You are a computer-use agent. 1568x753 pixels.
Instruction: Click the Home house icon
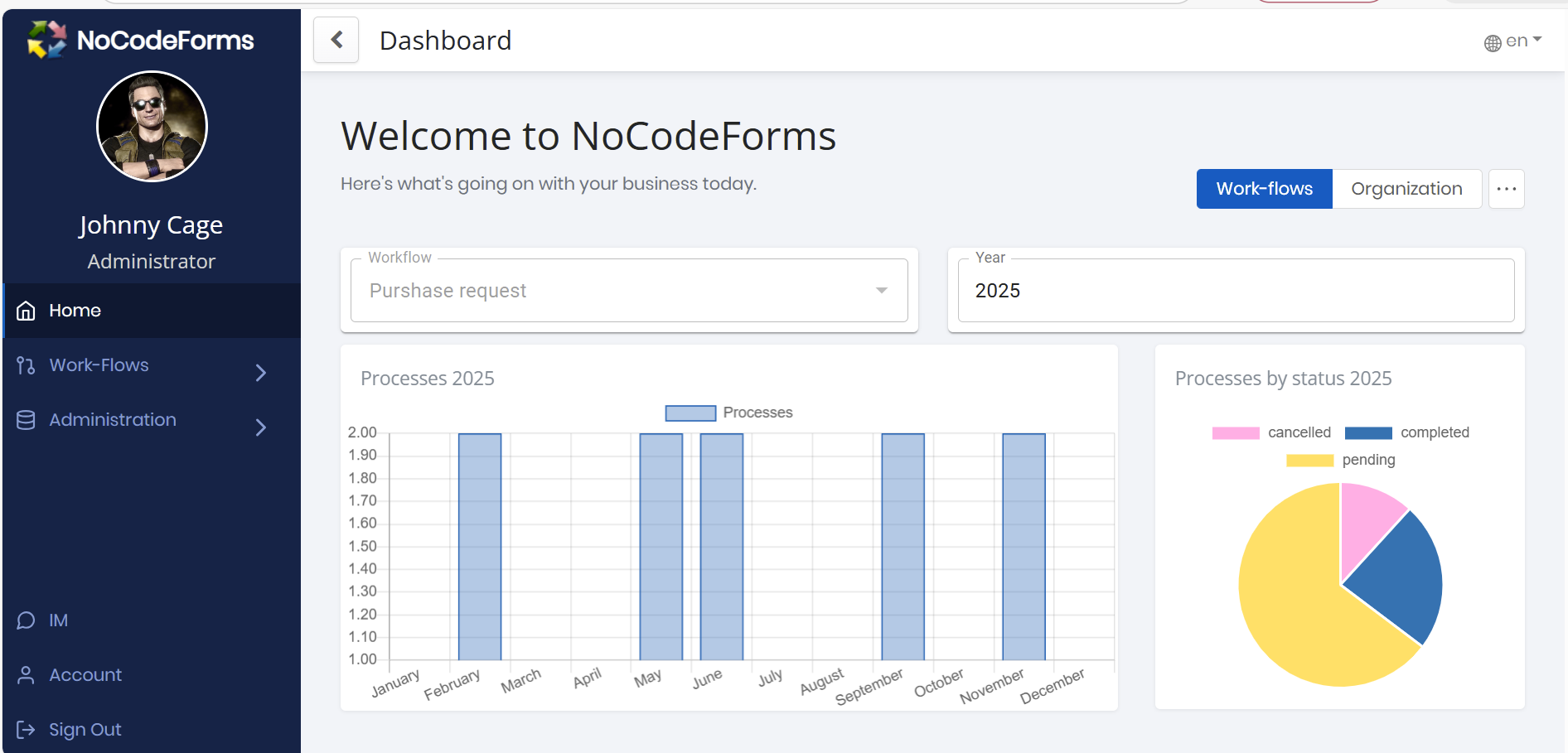[26, 311]
